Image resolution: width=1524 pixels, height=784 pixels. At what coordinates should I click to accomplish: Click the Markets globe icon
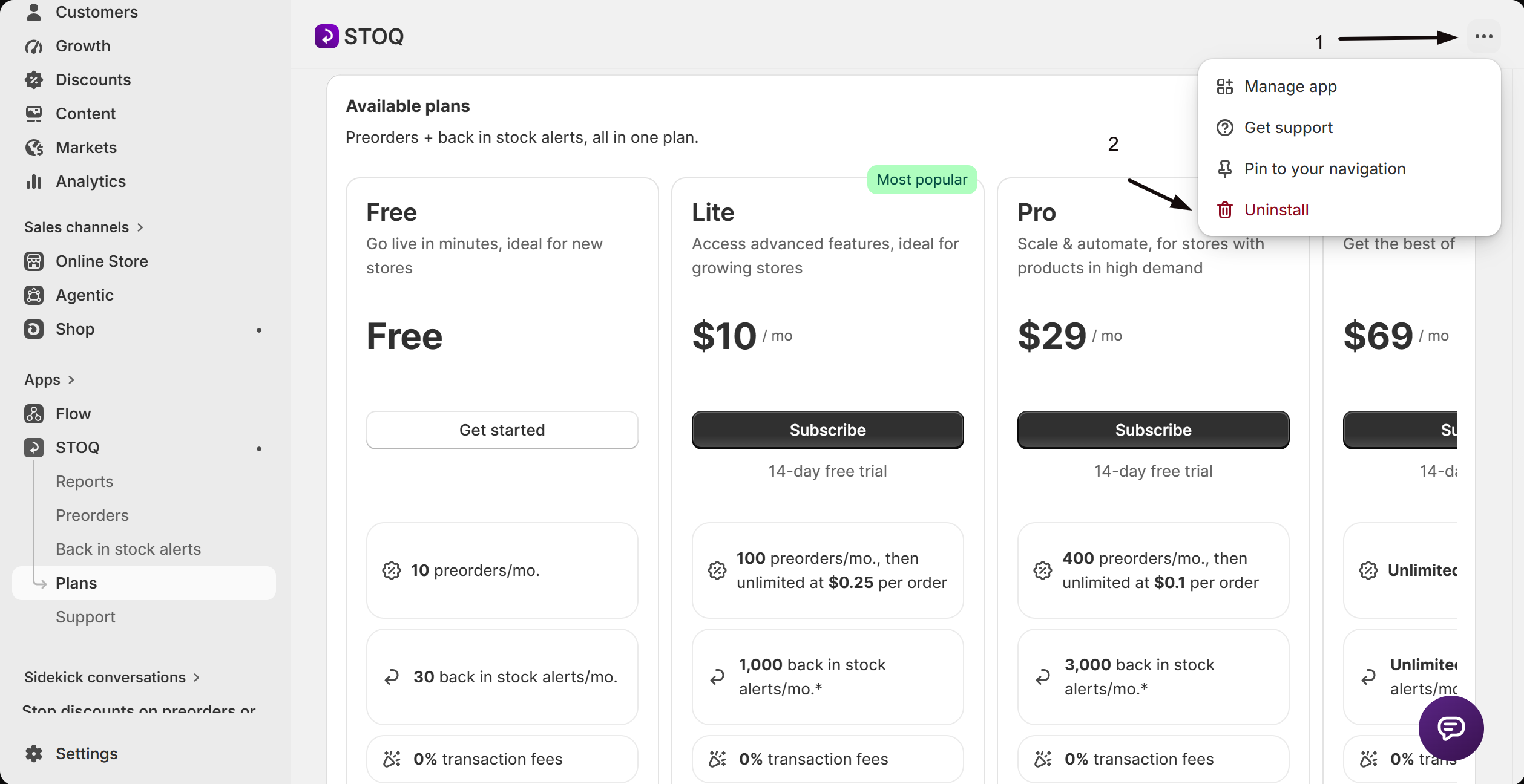click(x=34, y=148)
